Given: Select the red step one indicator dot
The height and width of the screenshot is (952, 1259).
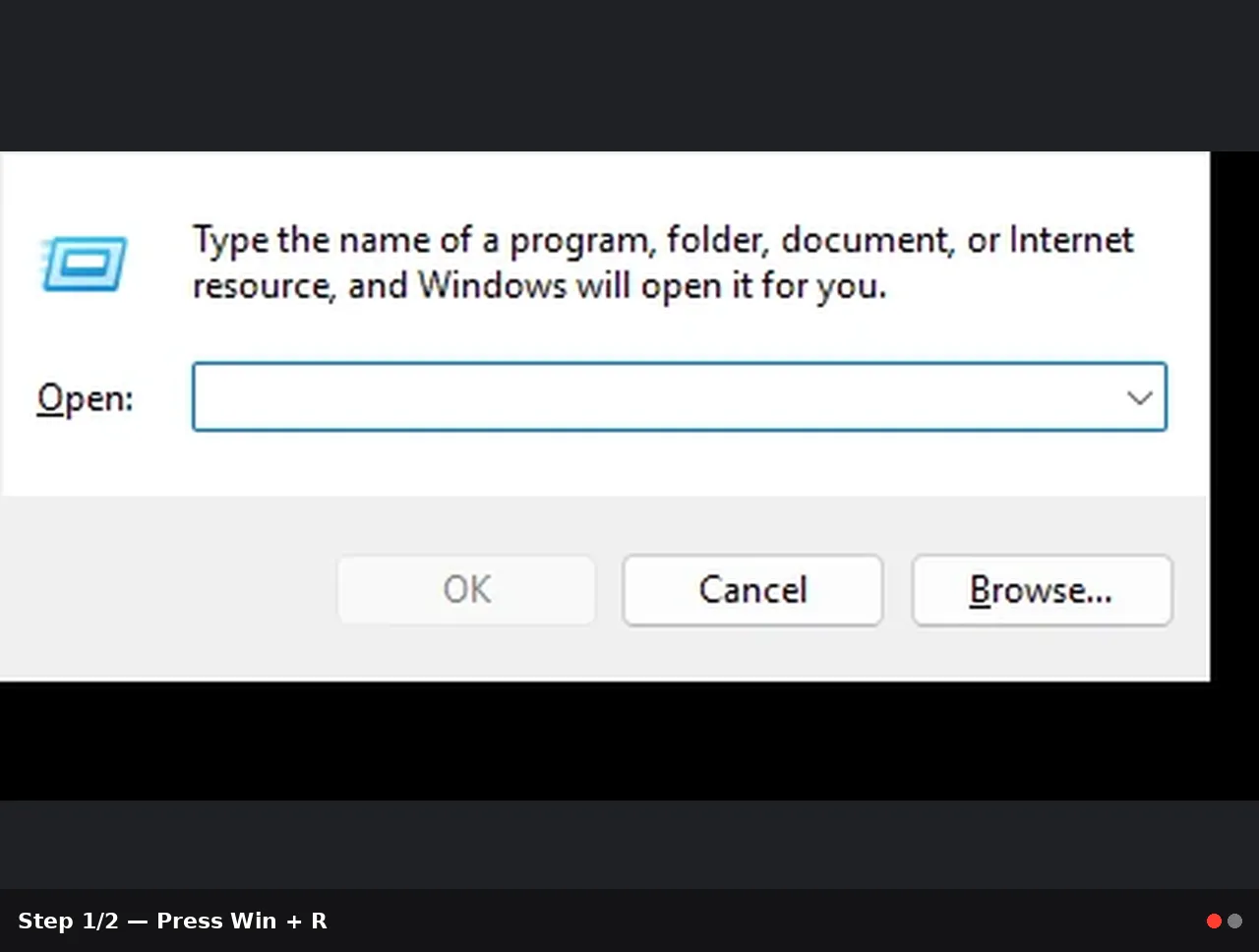Looking at the screenshot, I should [1214, 922].
